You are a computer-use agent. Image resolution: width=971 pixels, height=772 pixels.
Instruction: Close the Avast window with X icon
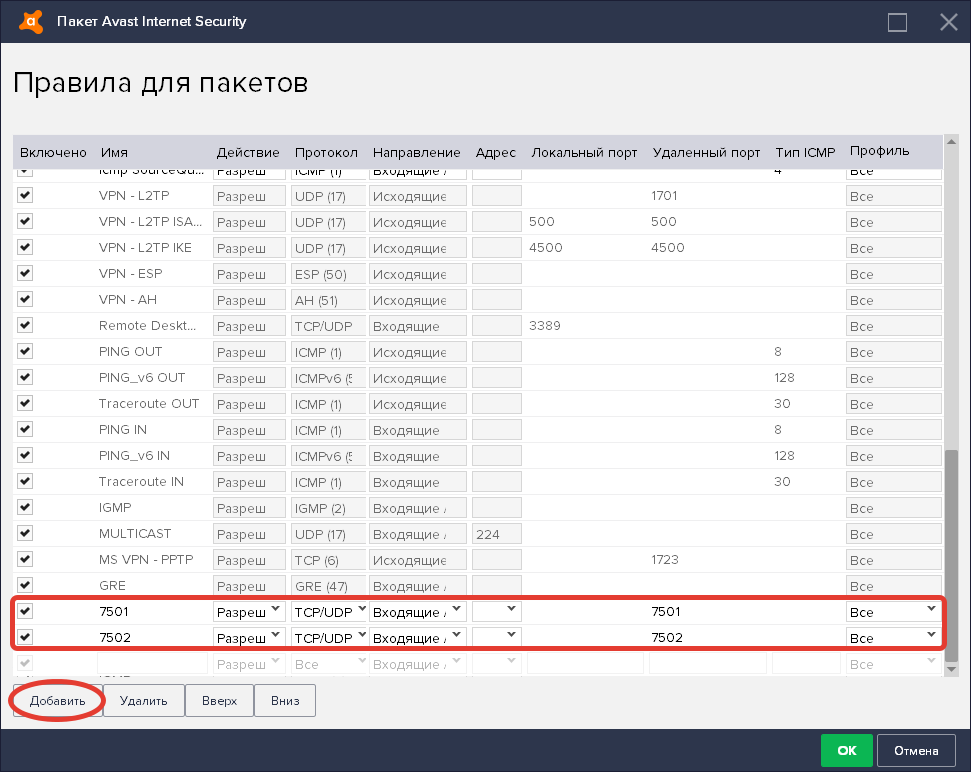(948, 22)
